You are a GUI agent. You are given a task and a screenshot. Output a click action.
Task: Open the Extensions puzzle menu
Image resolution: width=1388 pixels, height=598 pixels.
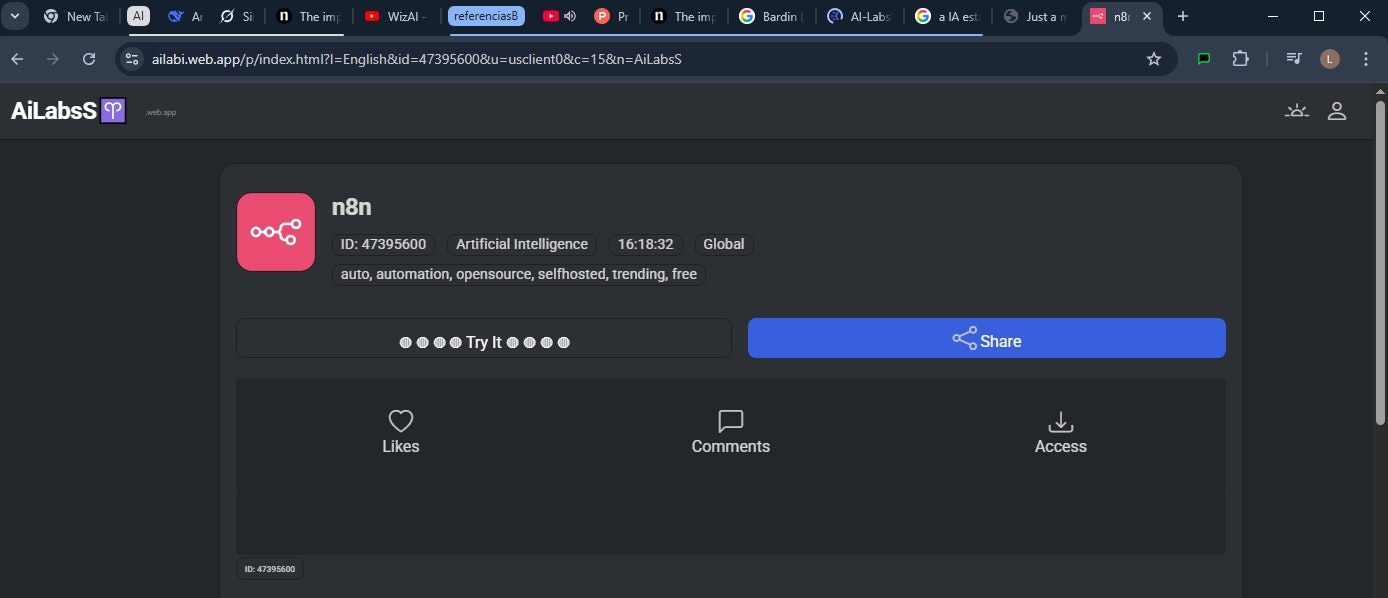(1240, 59)
